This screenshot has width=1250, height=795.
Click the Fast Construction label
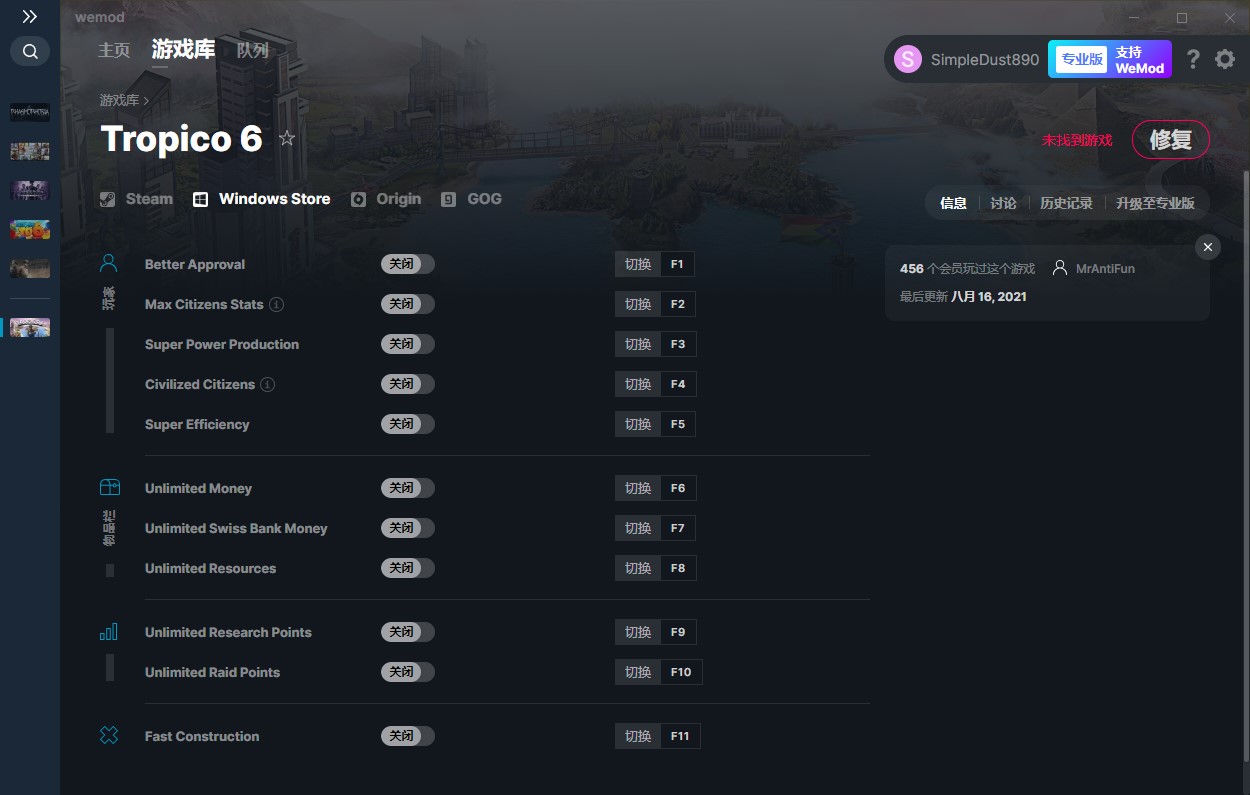(202, 736)
